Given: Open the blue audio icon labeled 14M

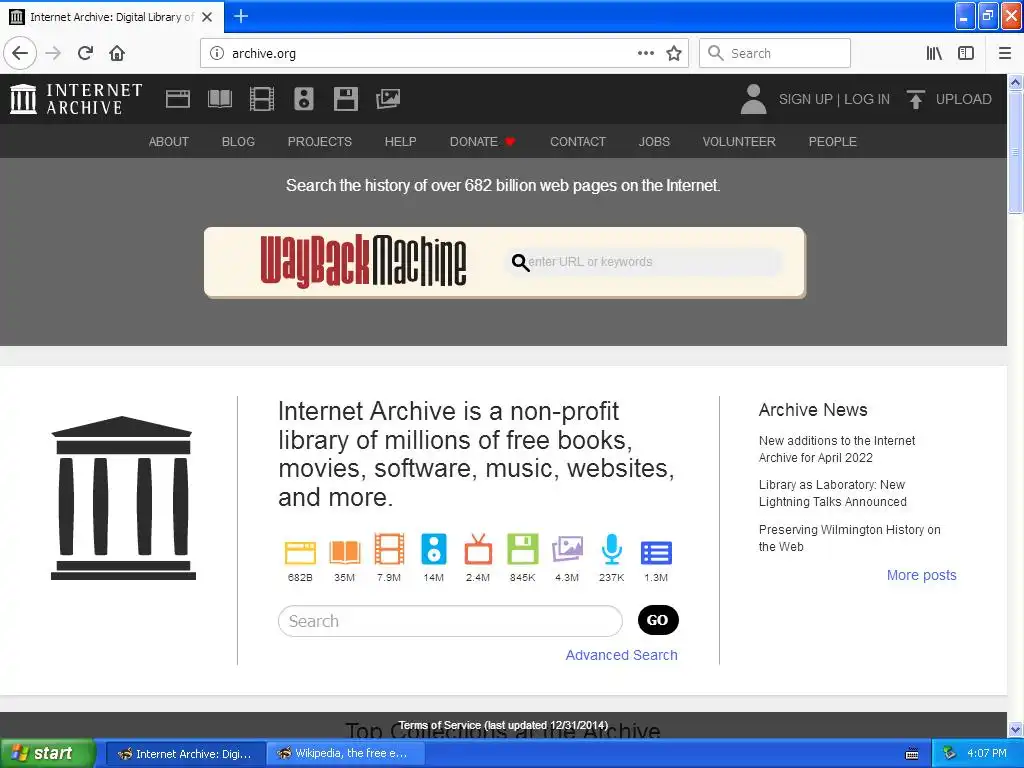Looking at the screenshot, I should [434, 549].
